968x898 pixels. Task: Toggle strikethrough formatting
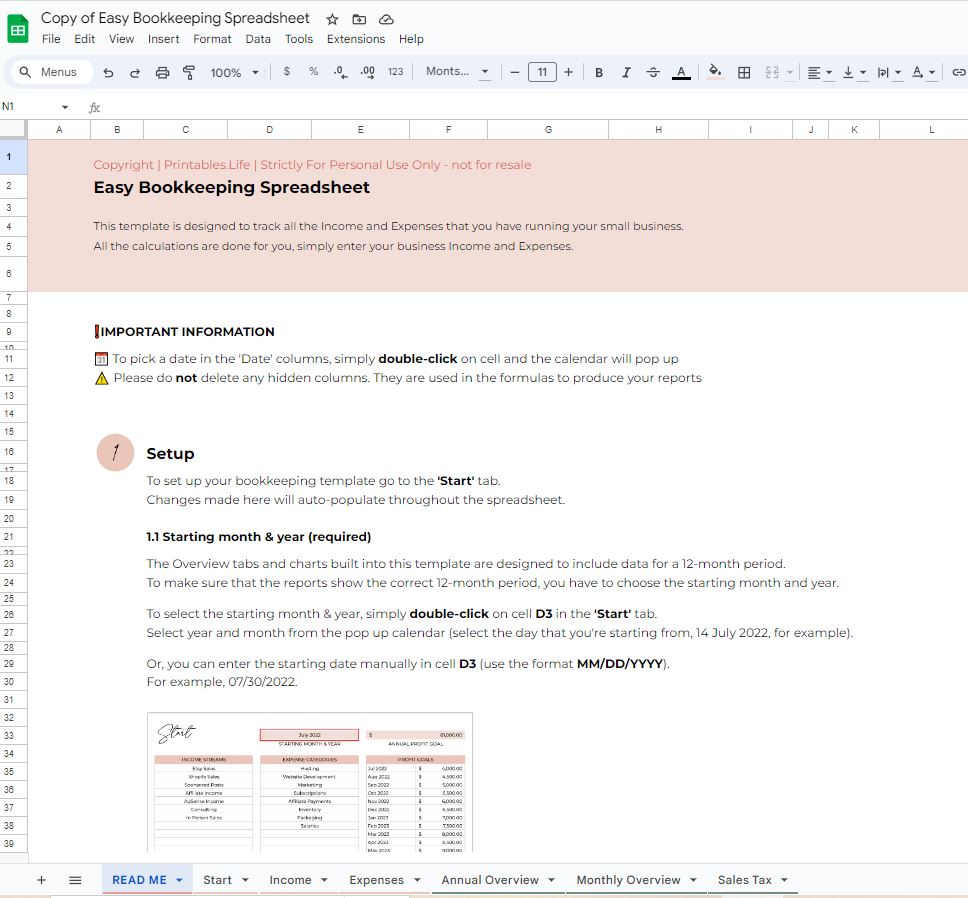653,72
